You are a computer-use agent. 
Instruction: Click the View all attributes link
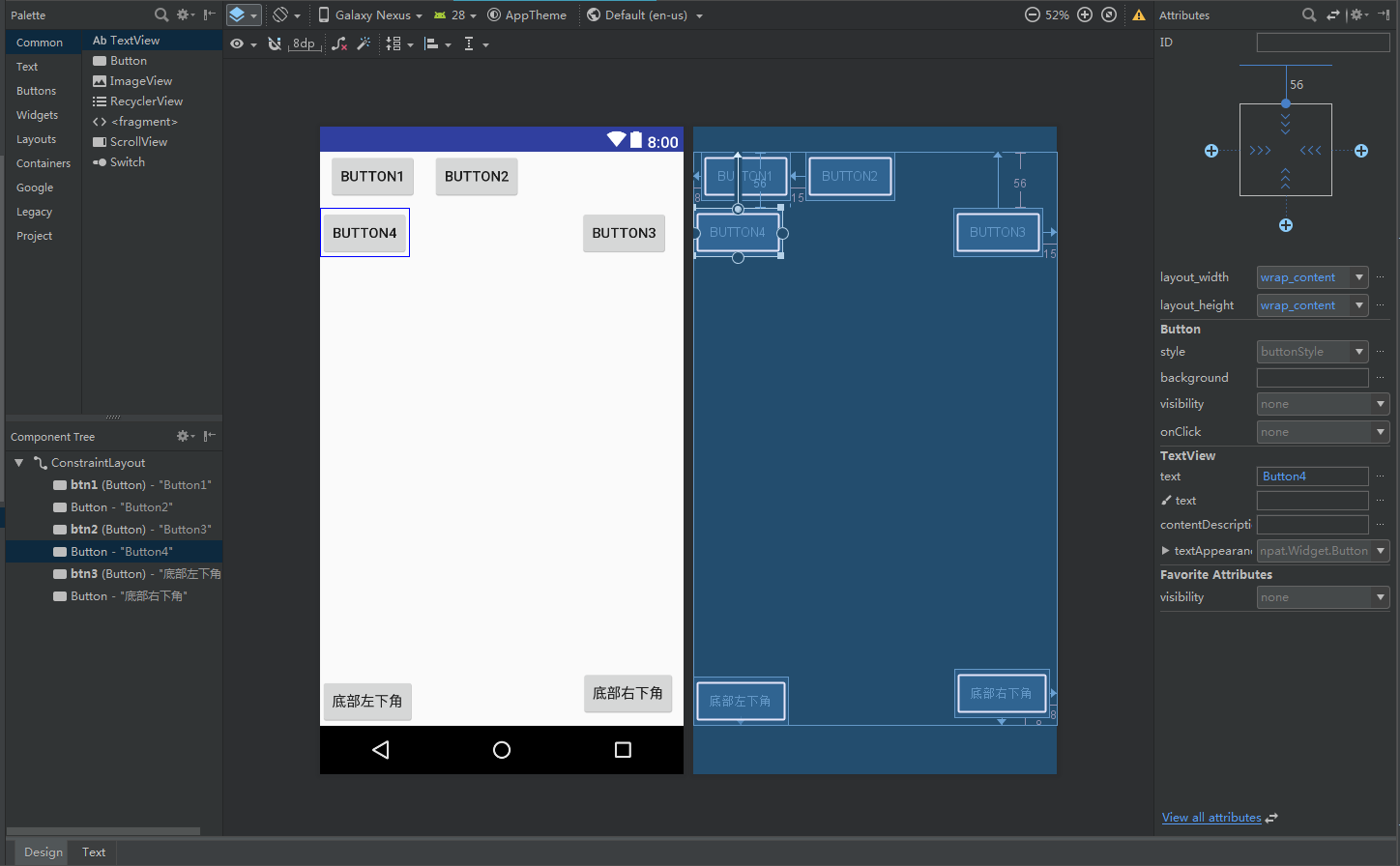tap(1211, 818)
